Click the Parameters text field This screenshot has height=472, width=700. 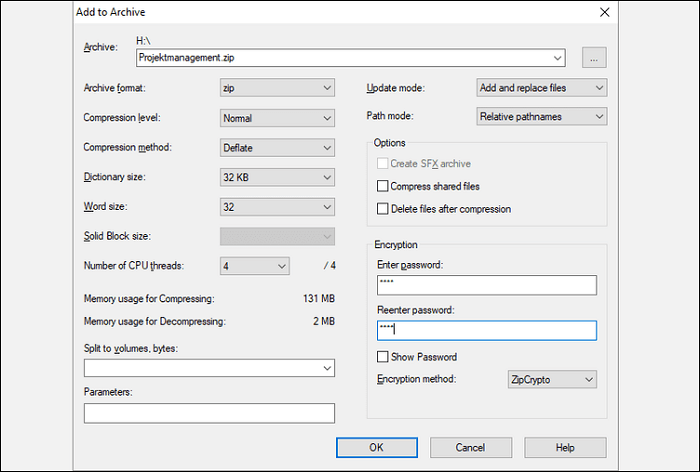[x=209, y=413]
